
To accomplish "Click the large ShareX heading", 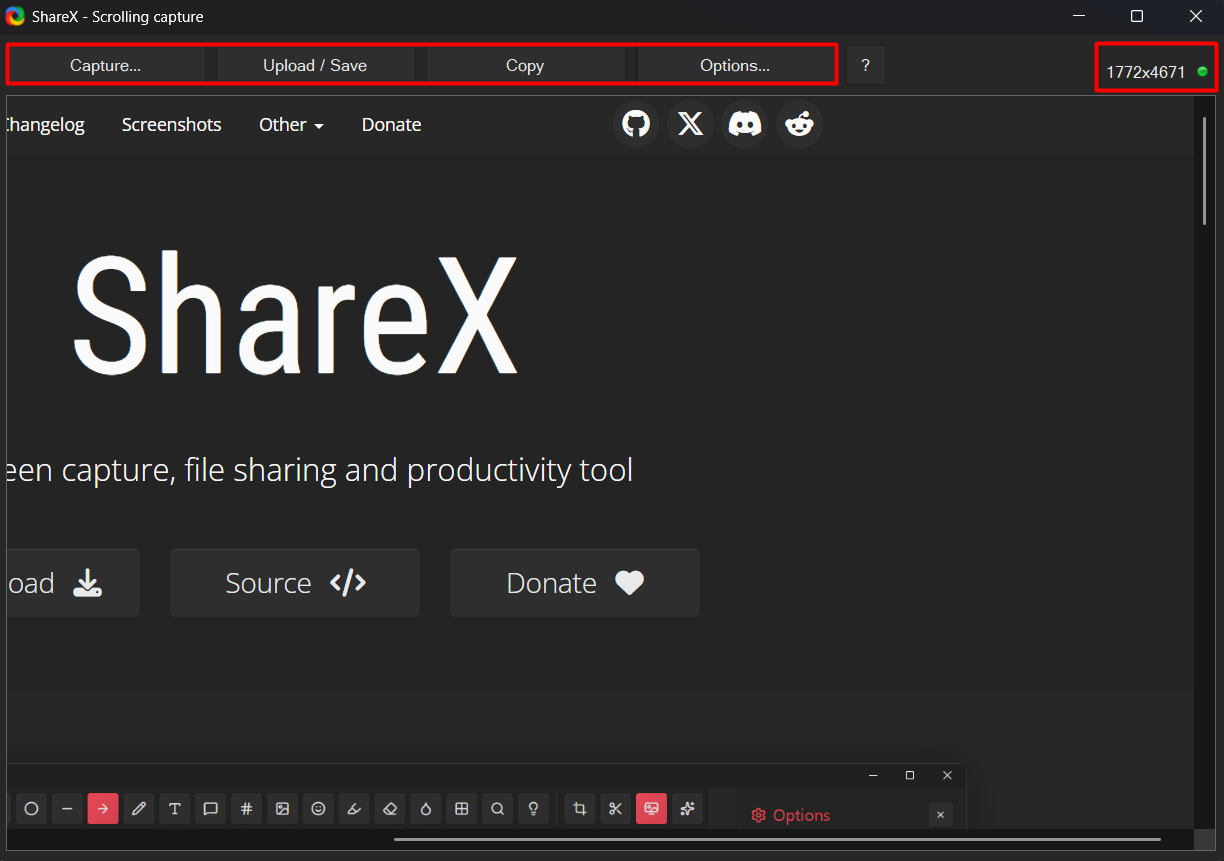I will tap(296, 314).
